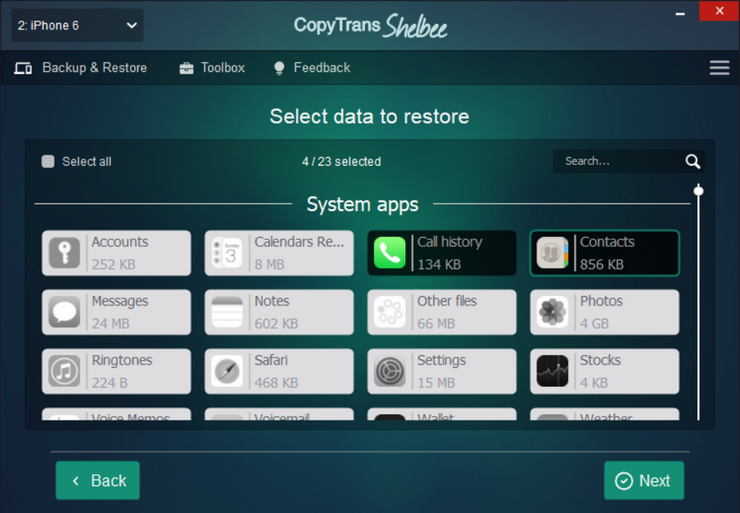Click the Ringtones 224 B tile
This screenshot has width=740, height=513.
coord(117,371)
